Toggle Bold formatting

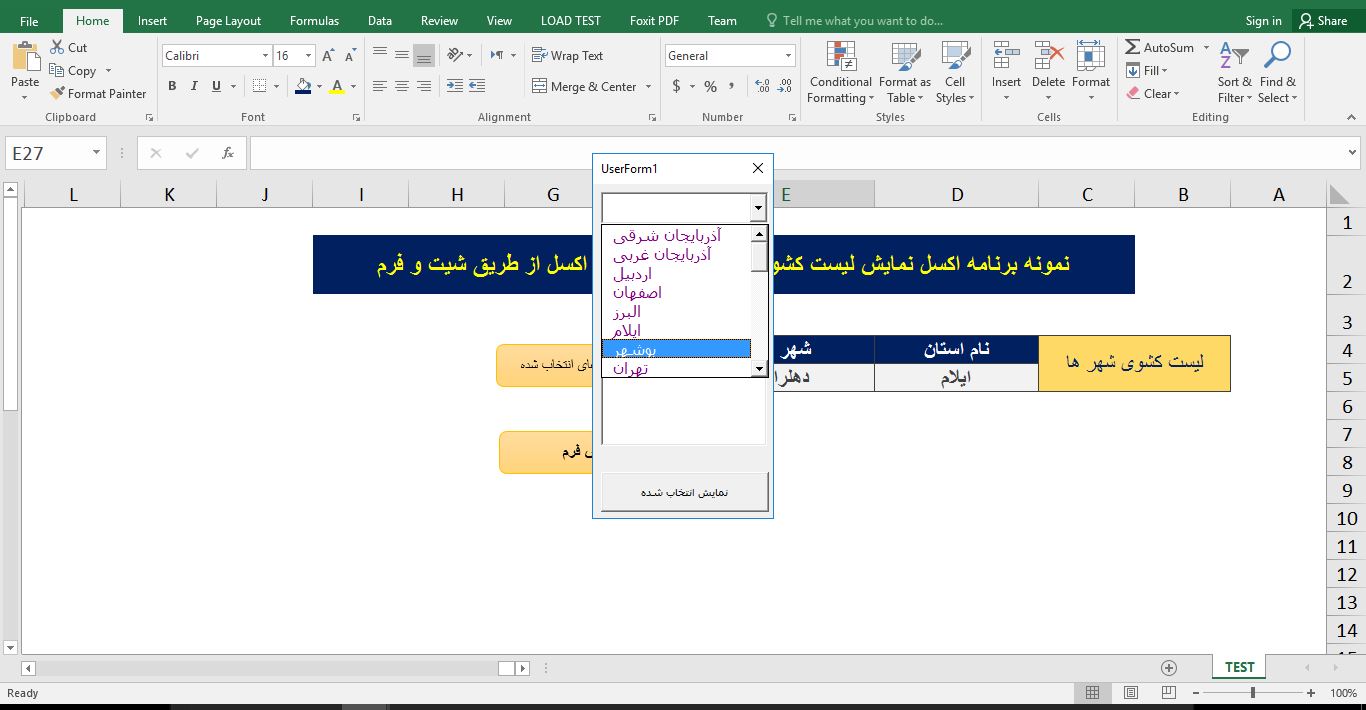pos(172,87)
